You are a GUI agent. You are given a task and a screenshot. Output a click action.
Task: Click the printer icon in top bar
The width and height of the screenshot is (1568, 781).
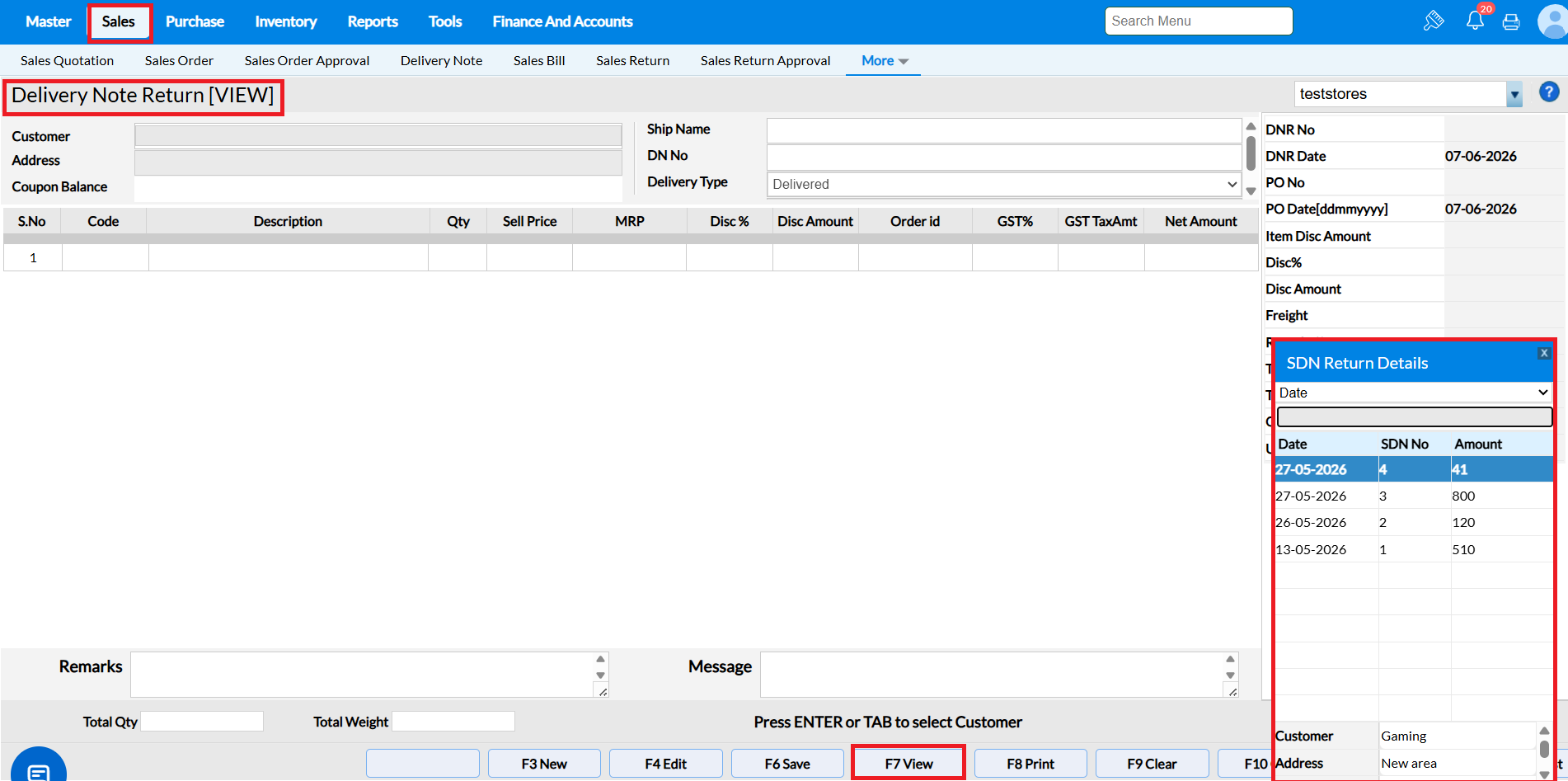click(x=1511, y=21)
